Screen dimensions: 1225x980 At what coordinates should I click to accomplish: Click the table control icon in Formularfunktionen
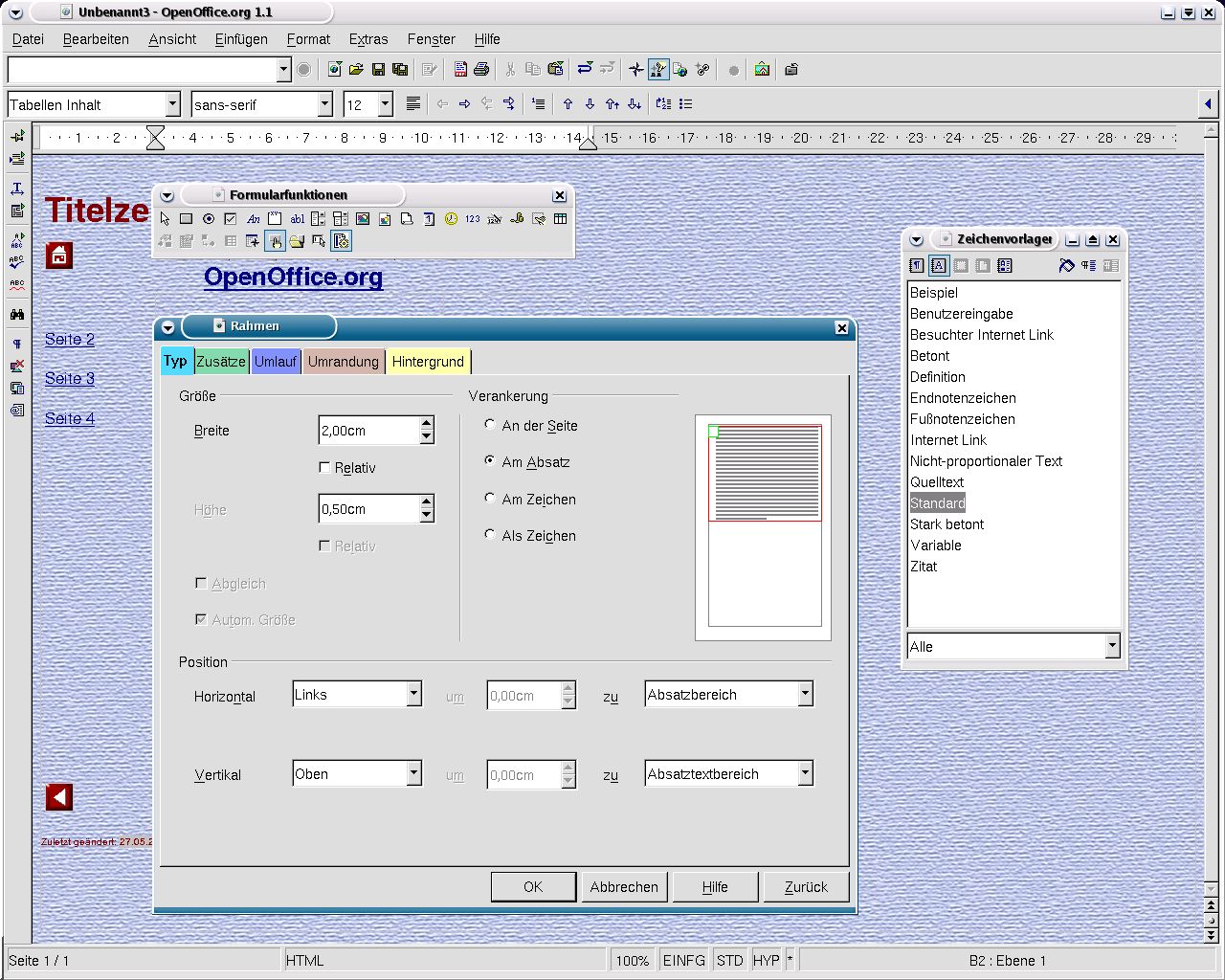(x=561, y=219)
